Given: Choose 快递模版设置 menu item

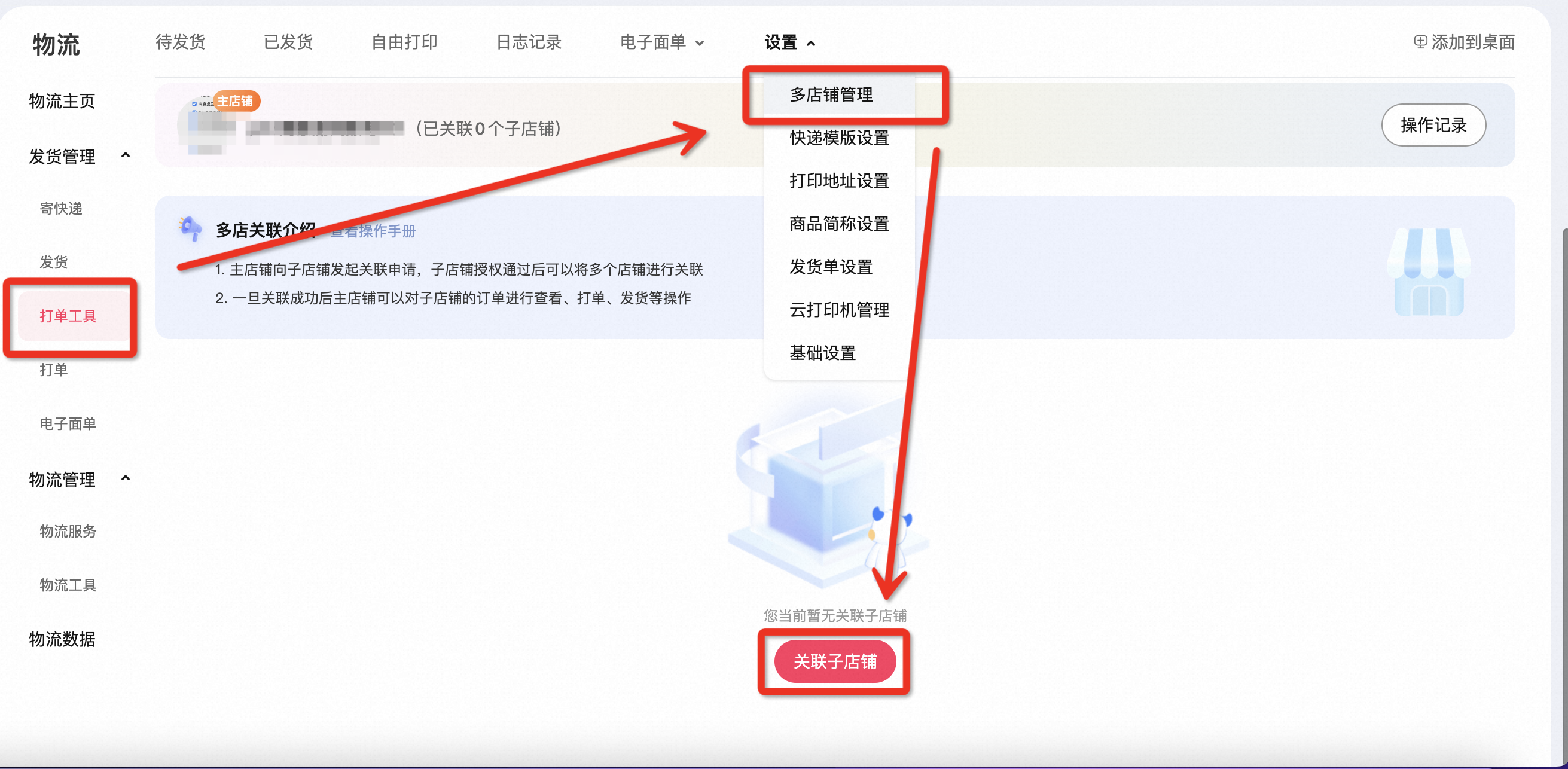Looking at the screenshot, I should pos(840,138).
